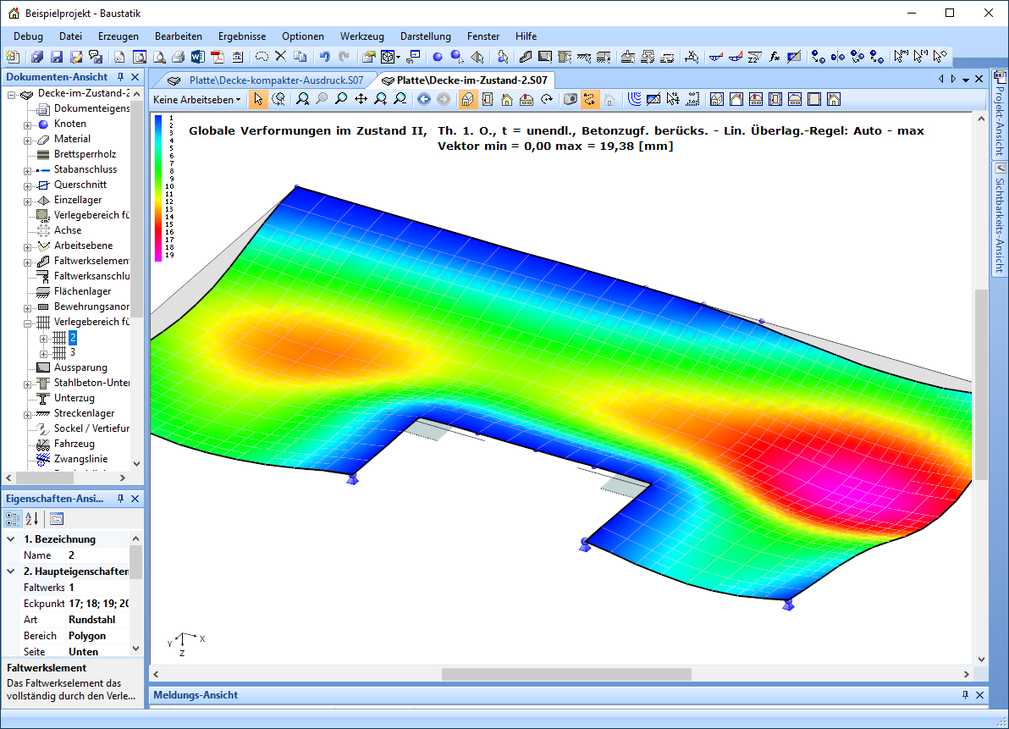Click the undo arrow icon
This screenshot has height=729, width=1009.
(x=325, y=57)
